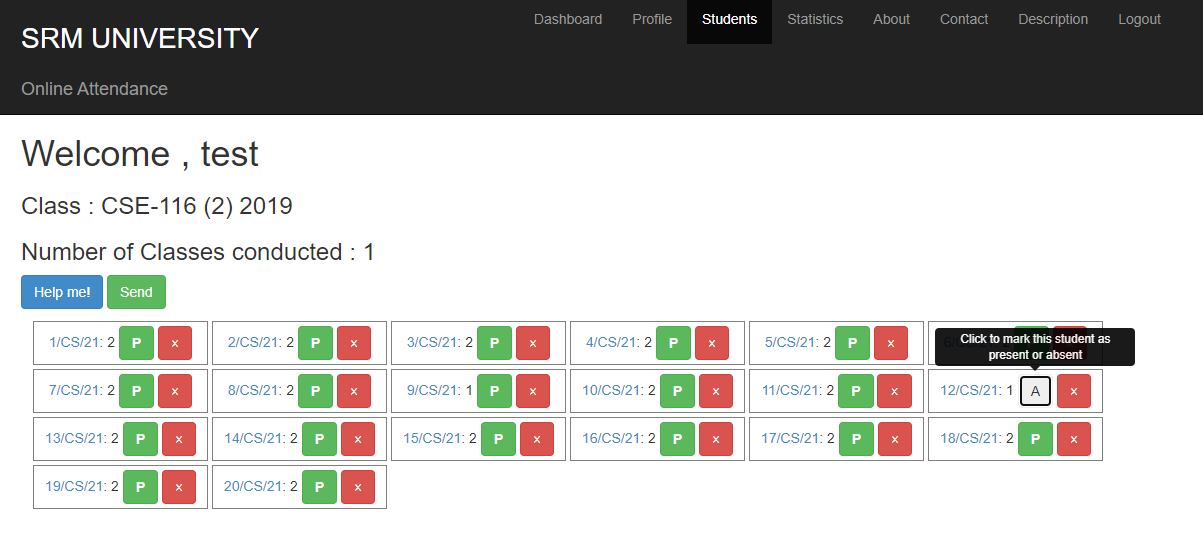
Task: Toggle P button for student 19/CS/21
Action: click(140, 487)
